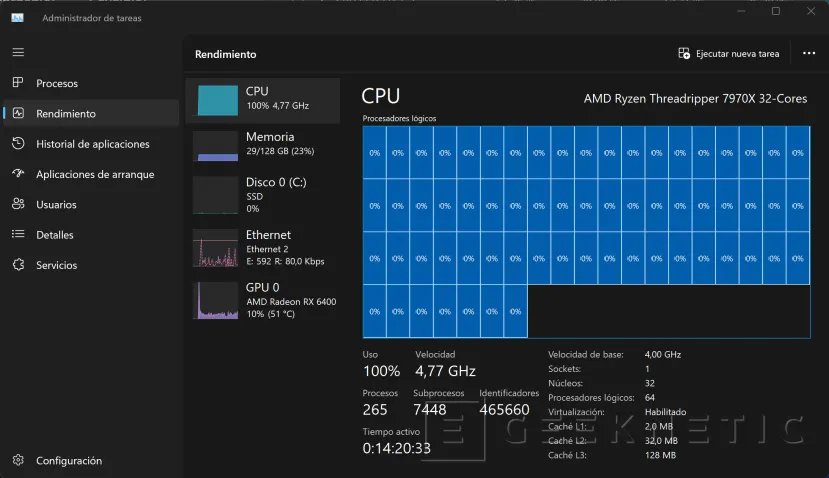
Task: Select the Ethernet 2 resource entry
Action: pyautogui.click(x=263, y=247)
